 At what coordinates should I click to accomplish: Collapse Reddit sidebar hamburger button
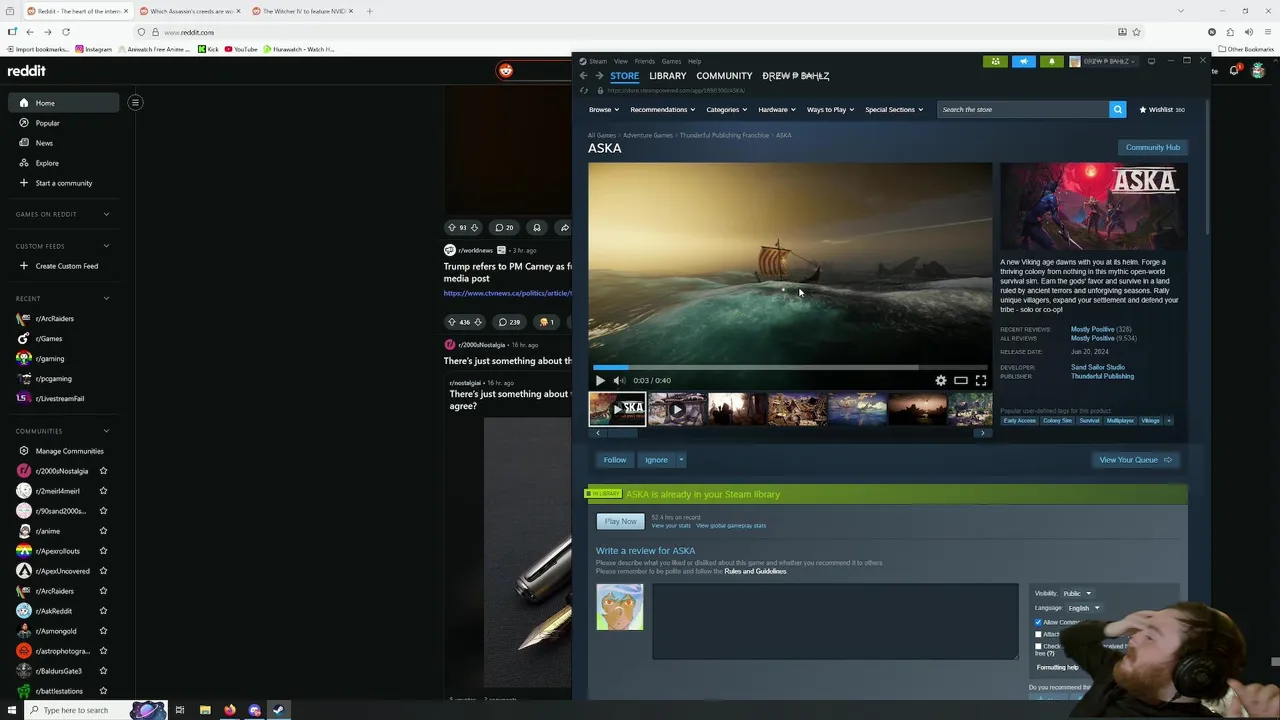click(135, 102)
